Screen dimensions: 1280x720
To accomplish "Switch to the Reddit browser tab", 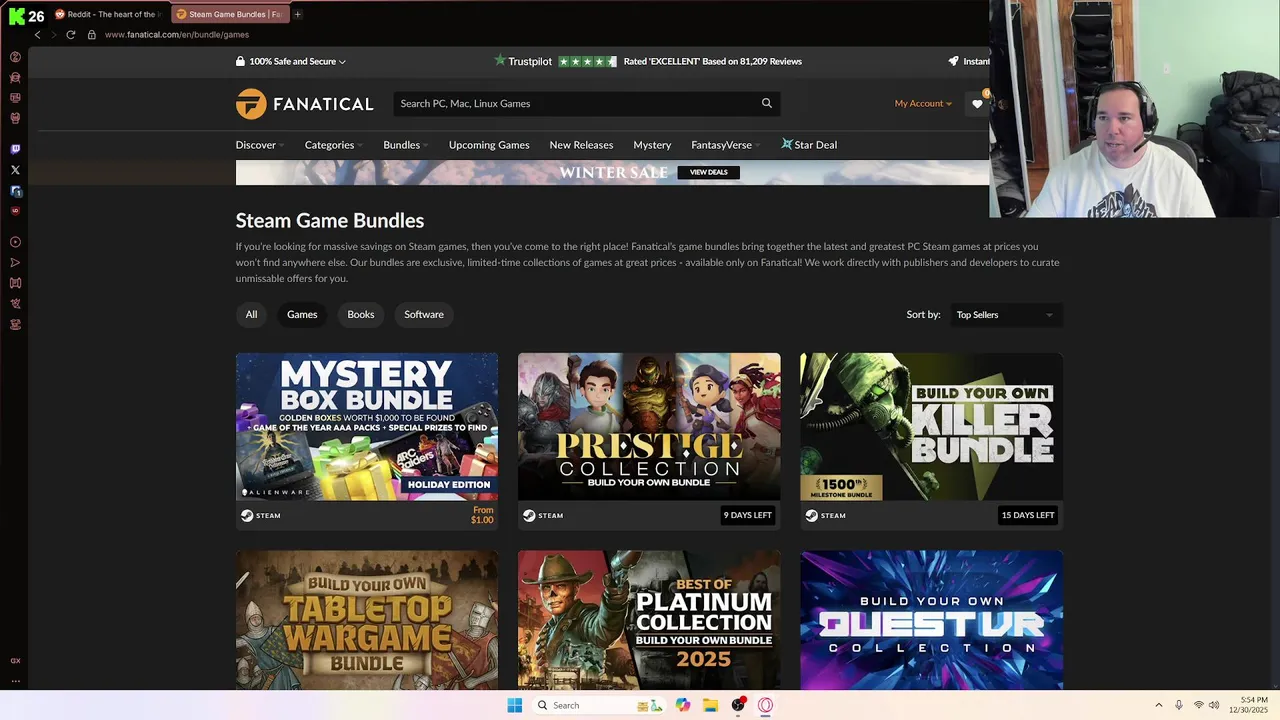I will click(111, 14).
